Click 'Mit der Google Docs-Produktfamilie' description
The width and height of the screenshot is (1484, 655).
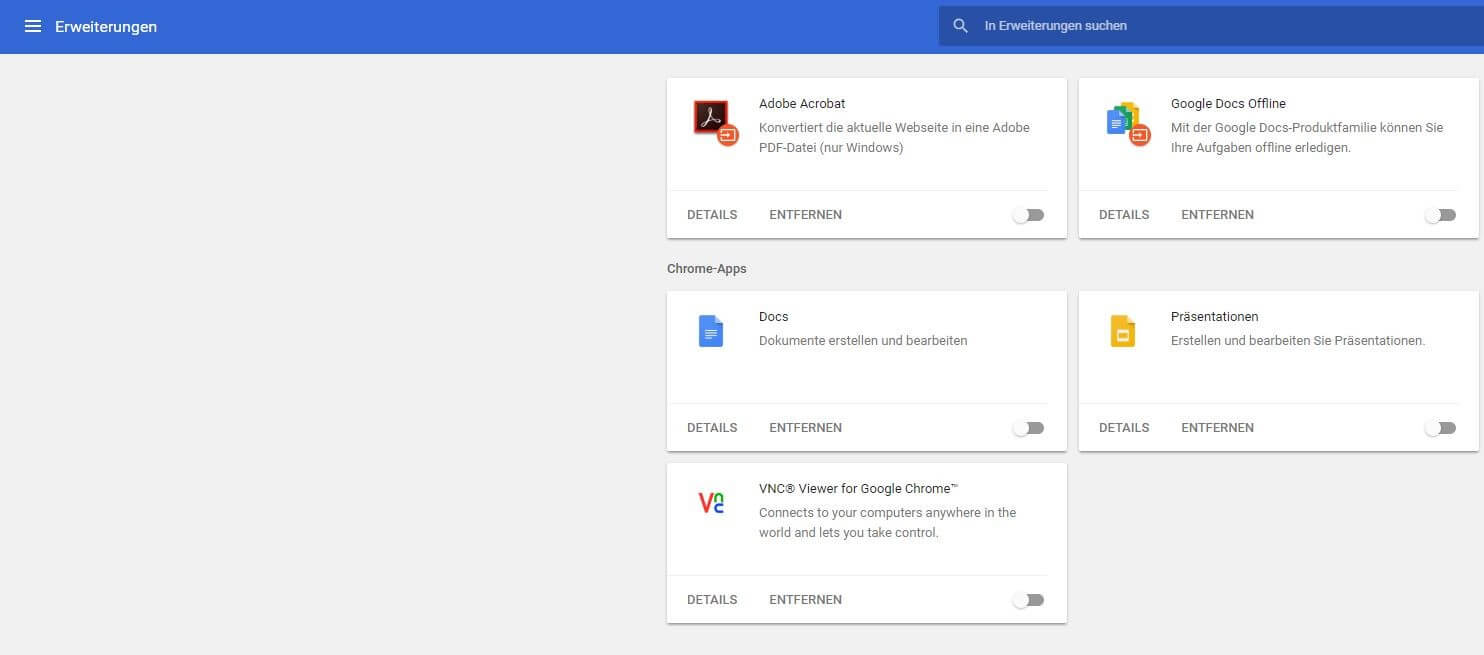[x=1307, y=138]
